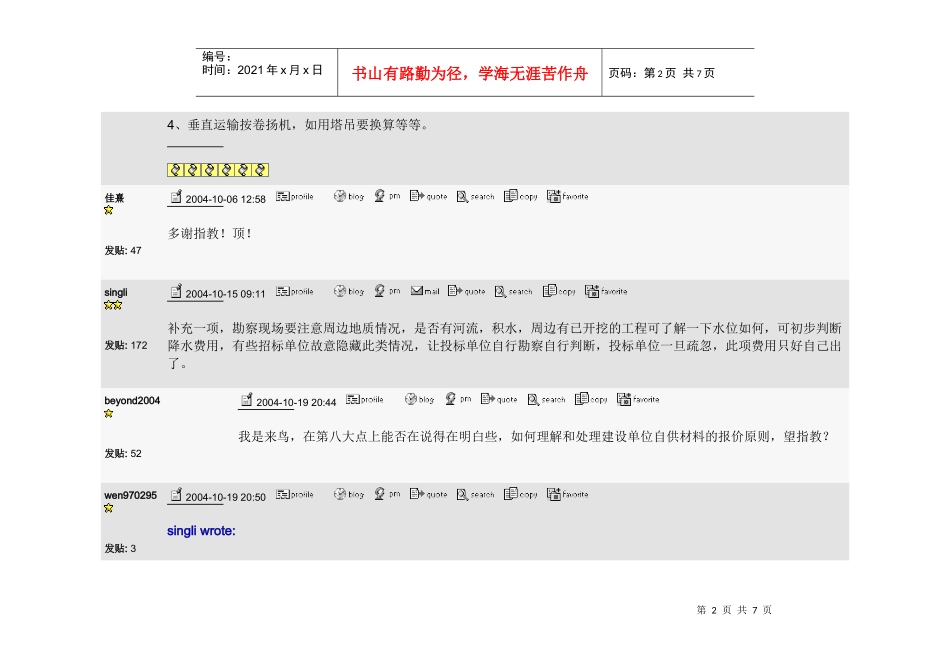Click '发贴: 3' post count
The height and width of the screenshot is (672, 950).
pos(121,548)
